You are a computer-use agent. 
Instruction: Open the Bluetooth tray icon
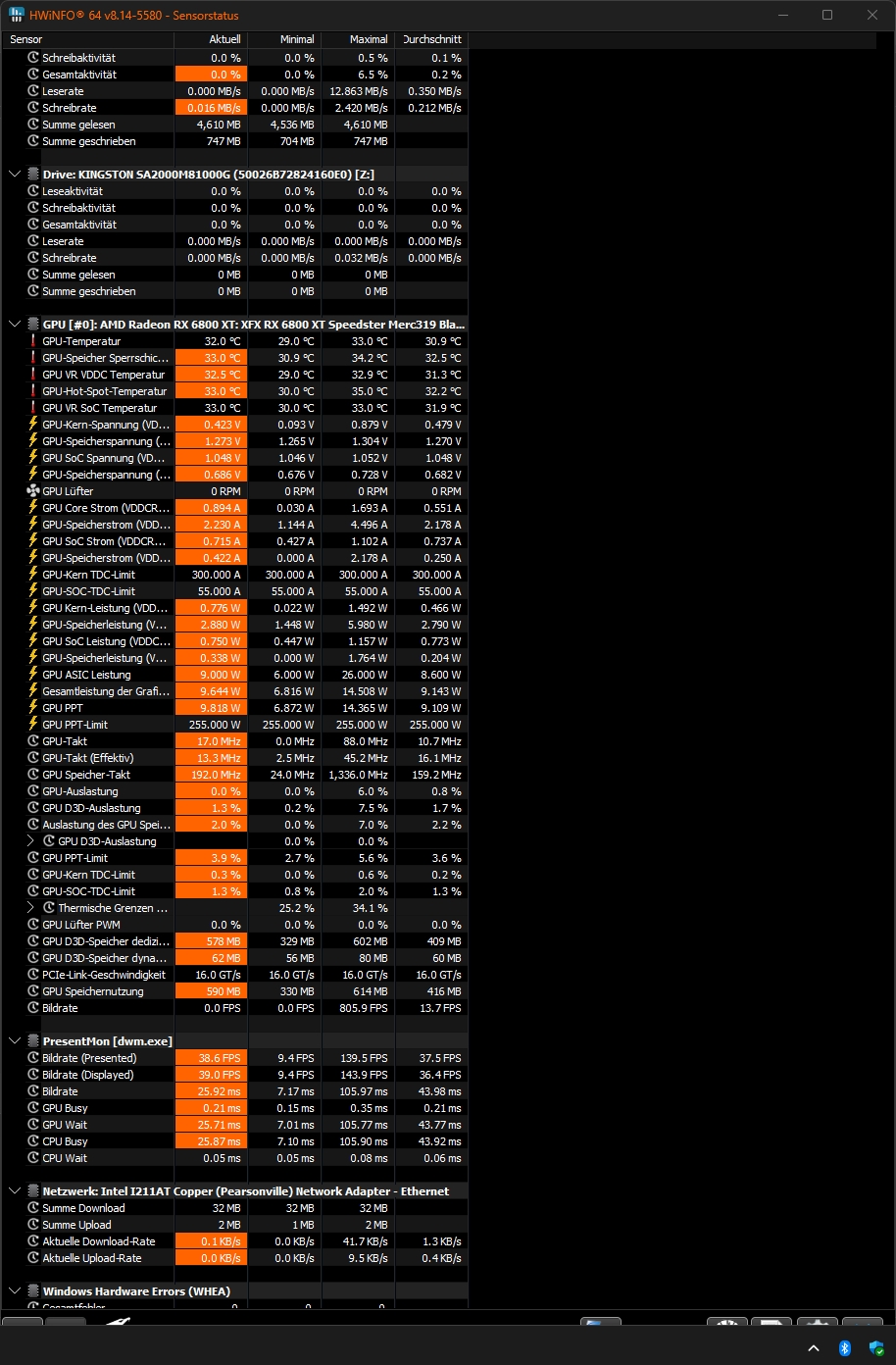click(845, 1348)
